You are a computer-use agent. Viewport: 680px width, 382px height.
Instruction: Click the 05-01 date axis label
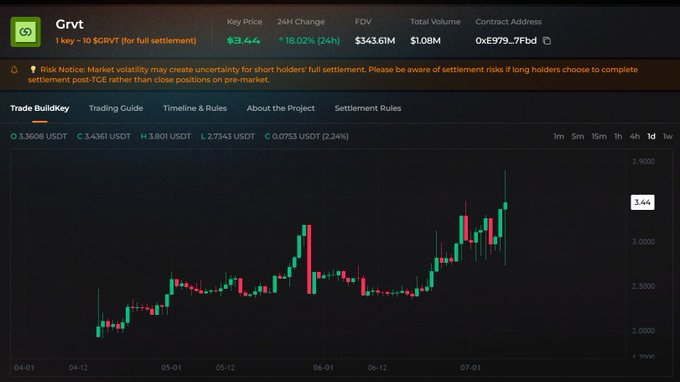click(171, 368)
